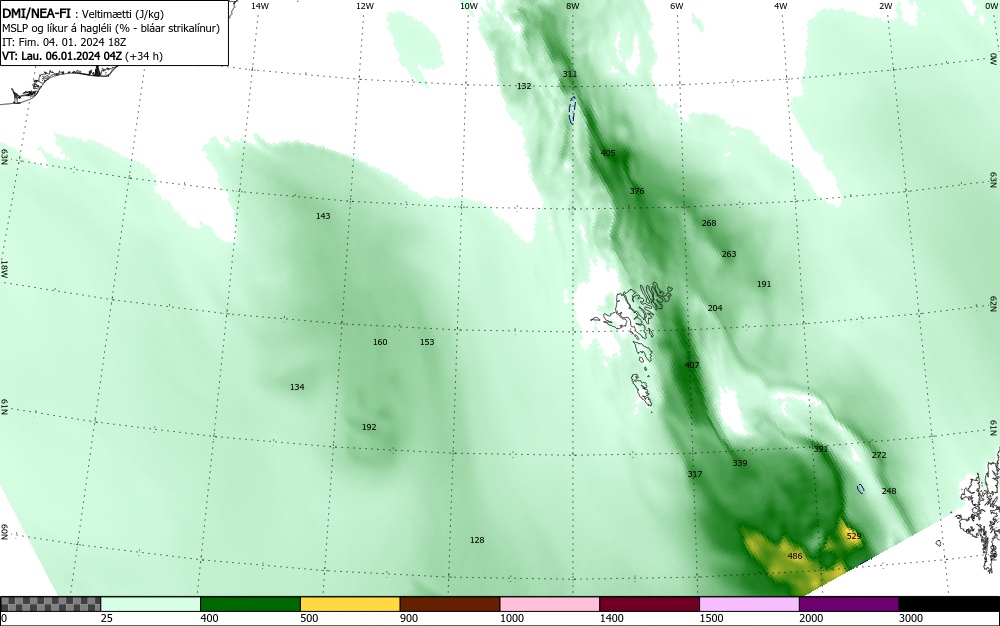Image resolution: width=1000 pixels, height=626 pixels.
Task: Click the 2W longitude label
Action: click(885, 6)
